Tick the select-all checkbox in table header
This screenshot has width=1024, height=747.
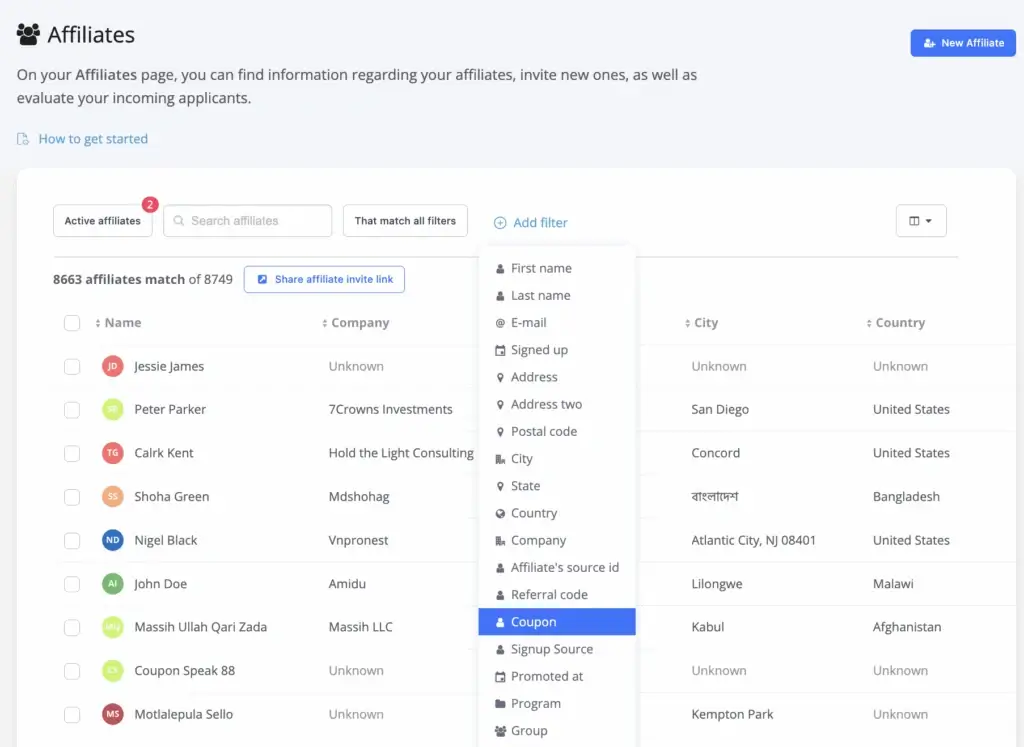(x=72, y=323)
